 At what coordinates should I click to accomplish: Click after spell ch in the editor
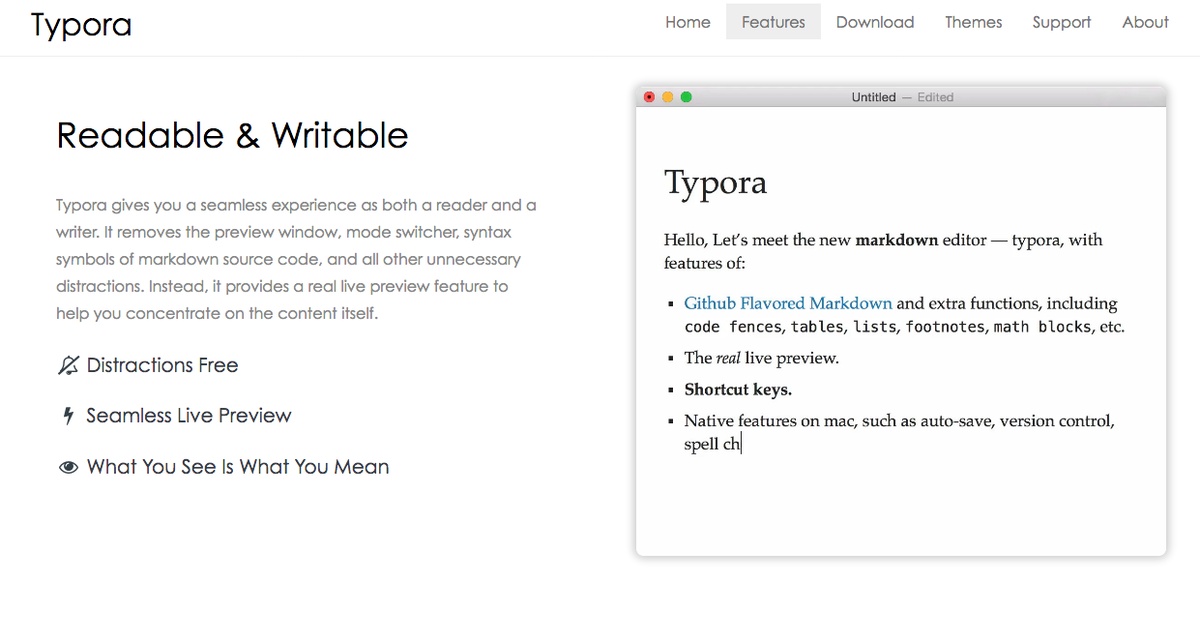[742, 444]
